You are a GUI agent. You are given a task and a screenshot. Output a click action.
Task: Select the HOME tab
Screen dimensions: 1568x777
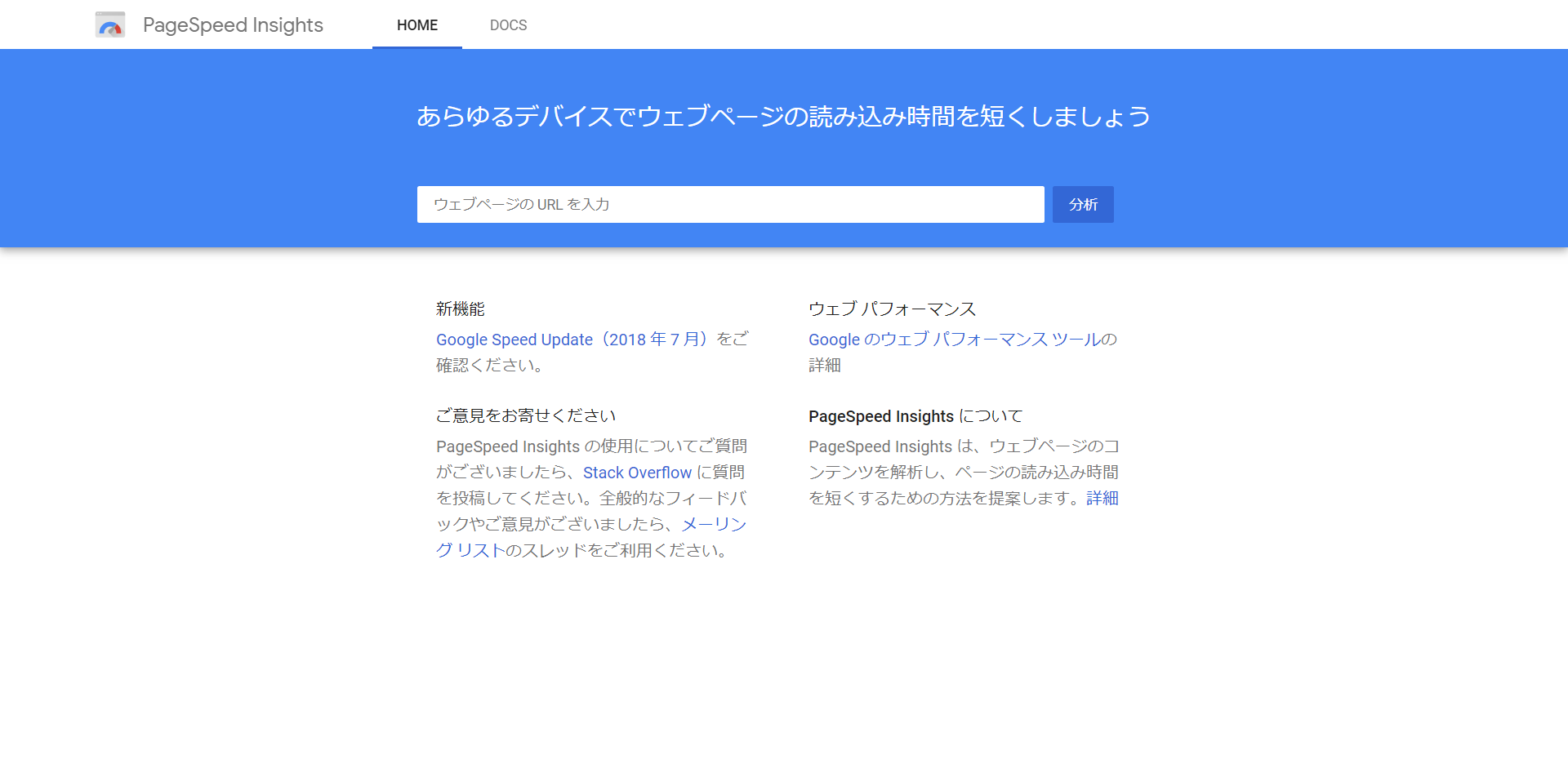pos(417,25)
